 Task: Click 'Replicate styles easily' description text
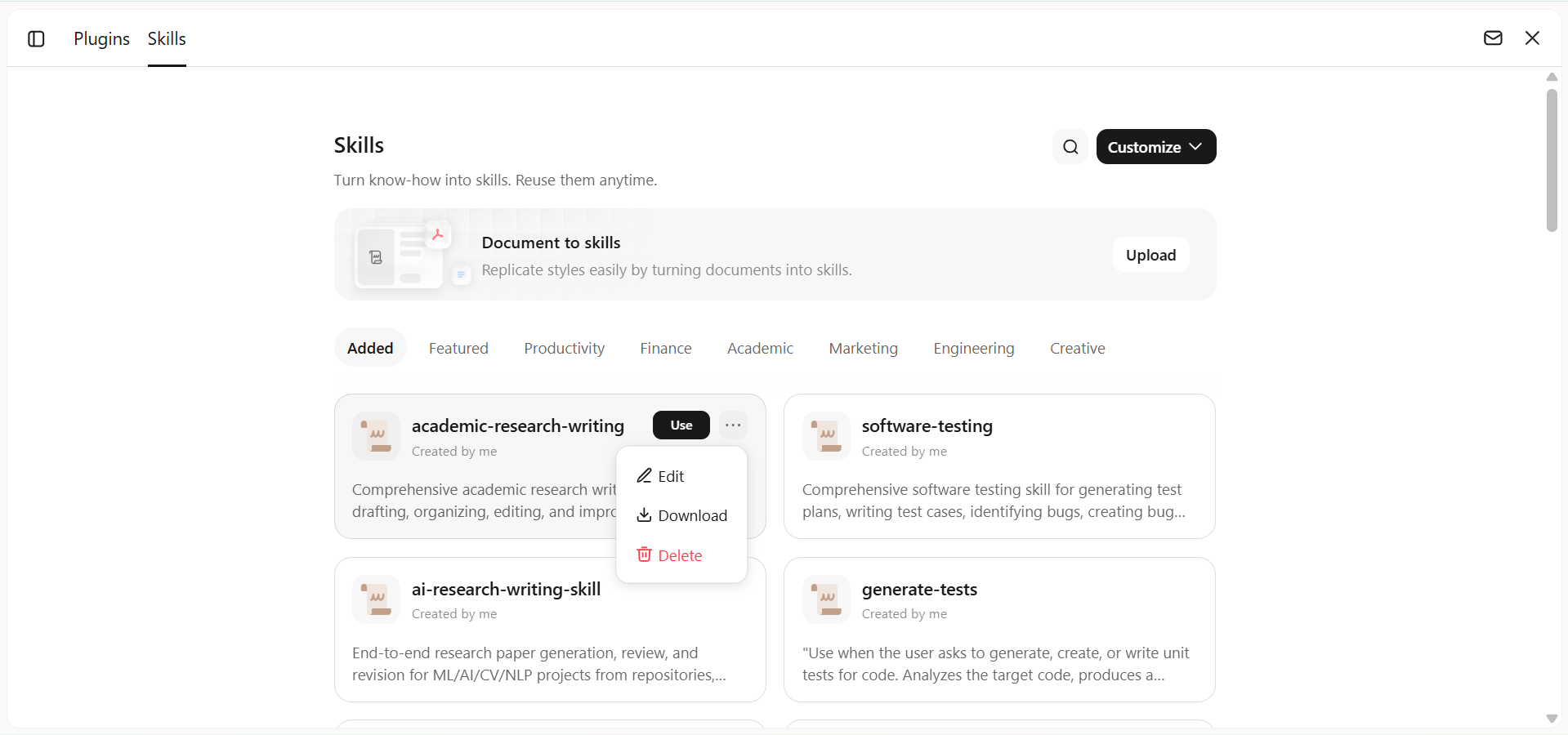click(x=667, y=269)
